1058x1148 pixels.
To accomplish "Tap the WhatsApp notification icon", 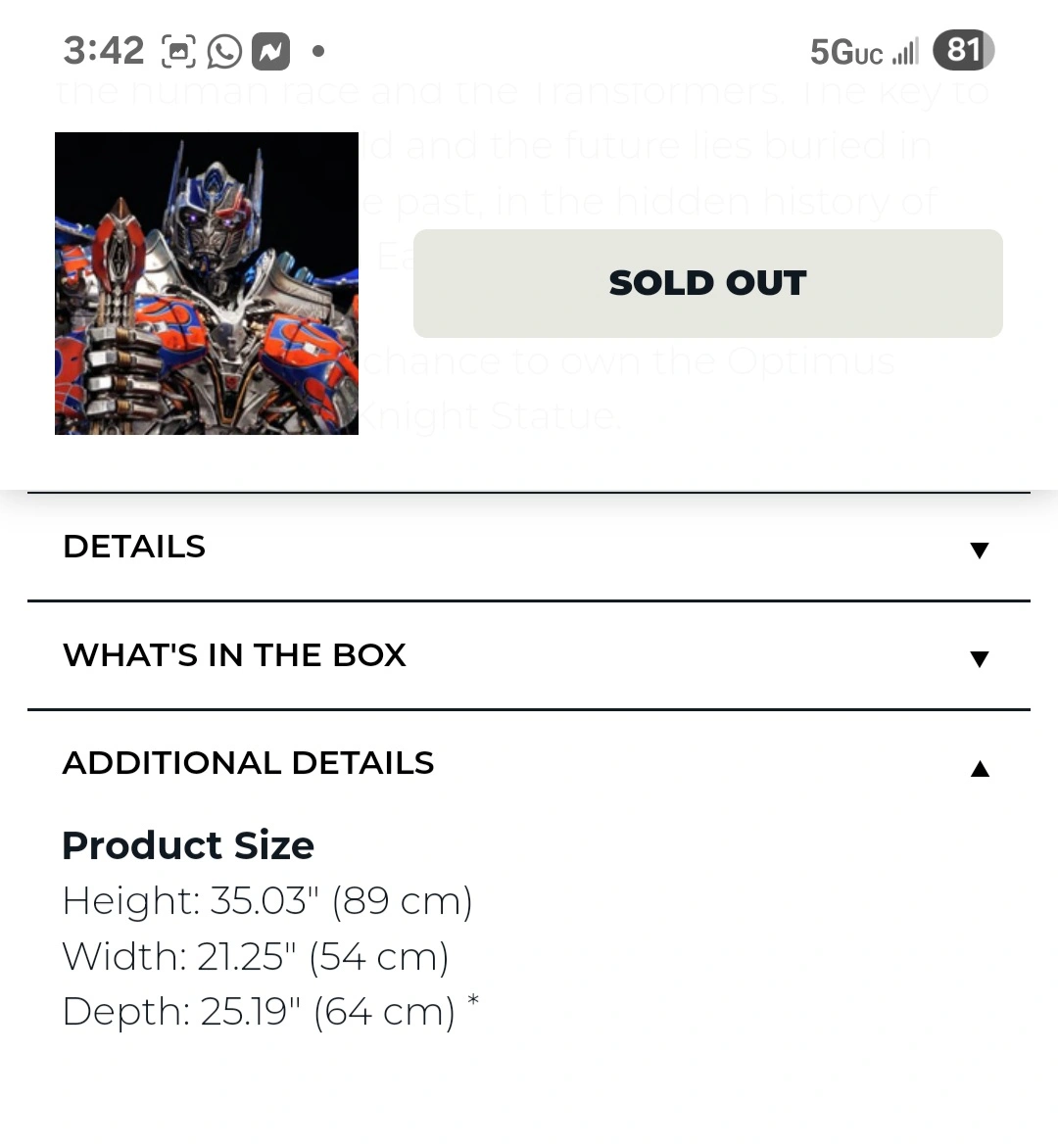I will 224,51.
